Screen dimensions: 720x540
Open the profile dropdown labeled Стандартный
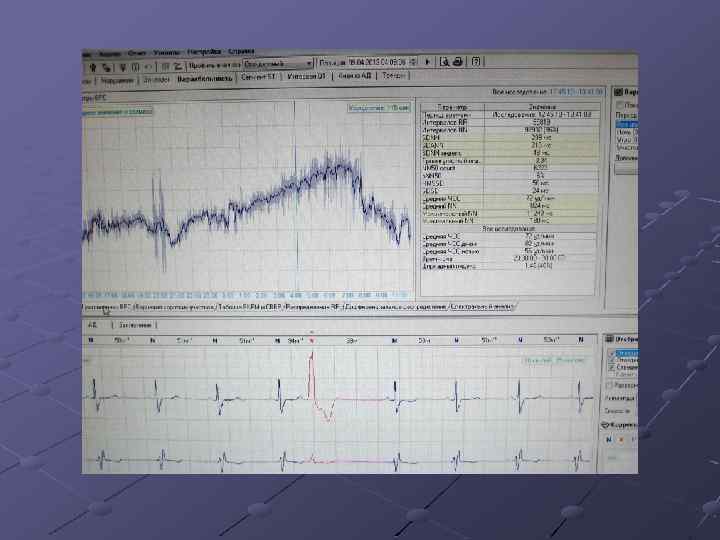pos(278,64)
